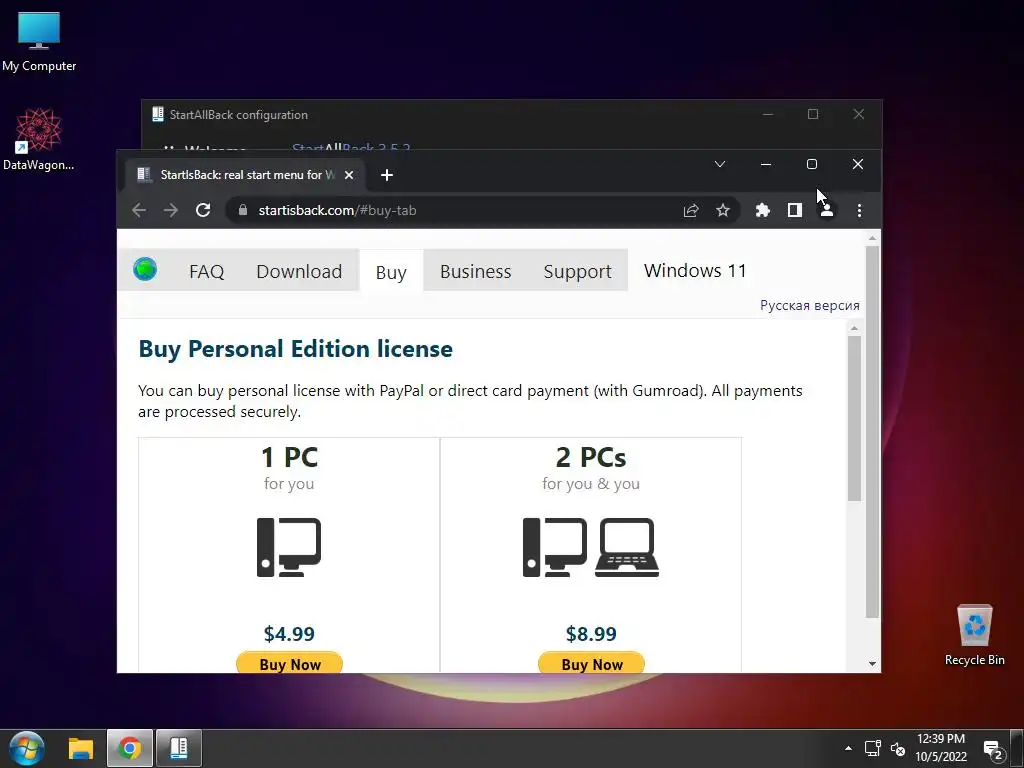
Task: Open the Recycle Bin
Action: click(974, 635)
